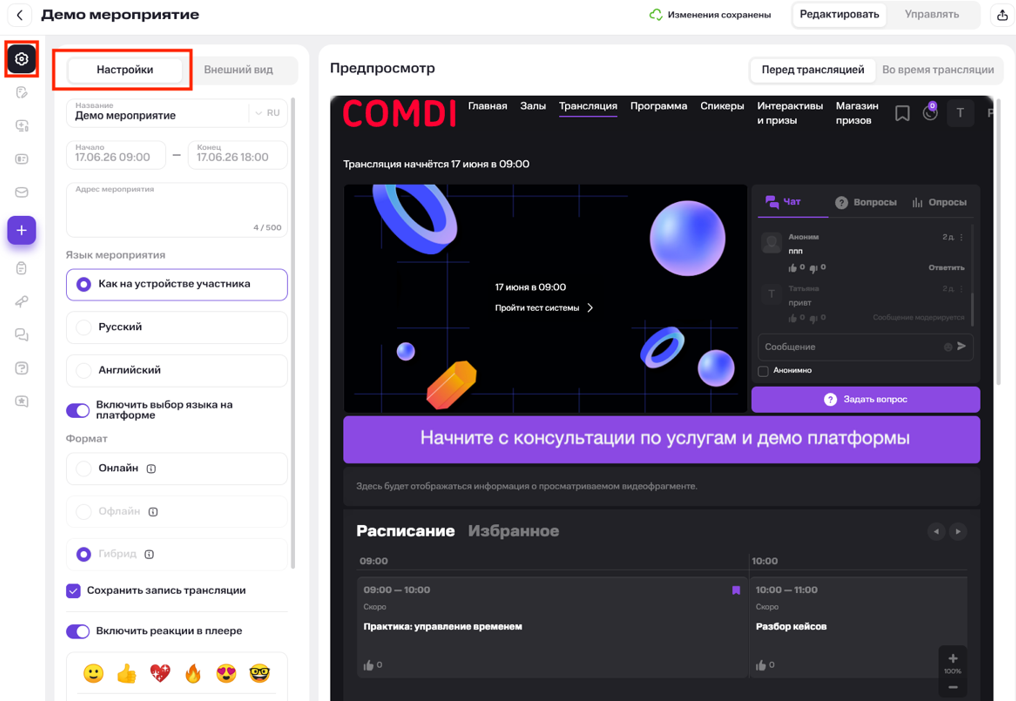Click like thumb under Аноним message
Screen dimensions: 1016x701
(x=792, y=268)
